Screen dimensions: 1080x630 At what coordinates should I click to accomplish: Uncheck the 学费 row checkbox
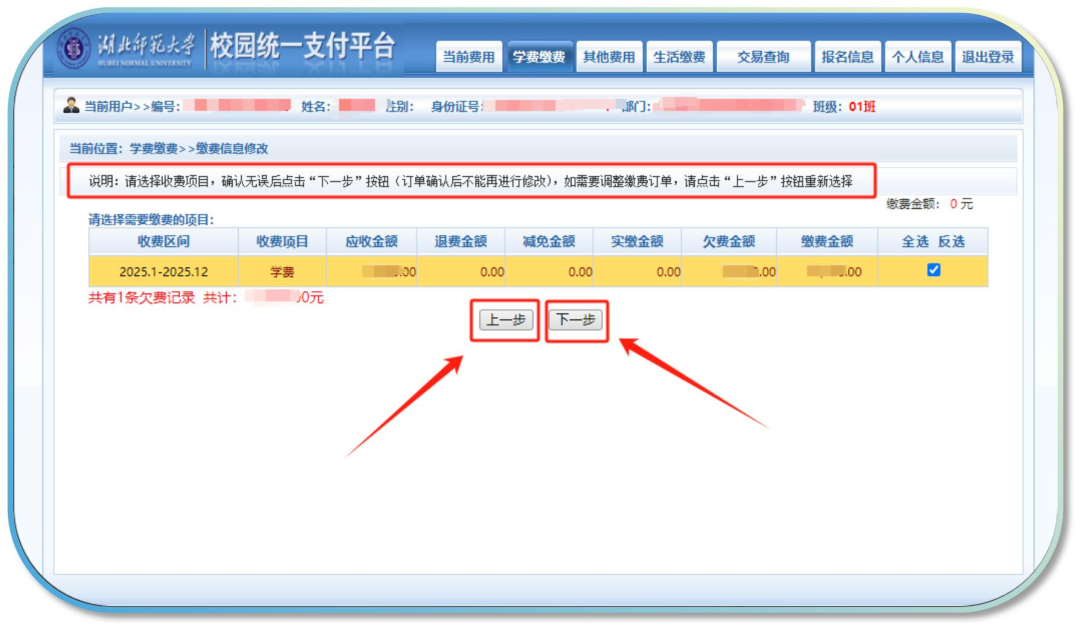coord(933,270)
